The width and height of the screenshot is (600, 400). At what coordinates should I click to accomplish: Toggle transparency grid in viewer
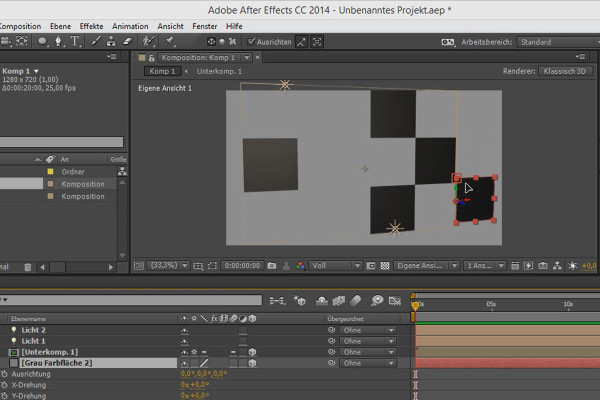point(385,266)
